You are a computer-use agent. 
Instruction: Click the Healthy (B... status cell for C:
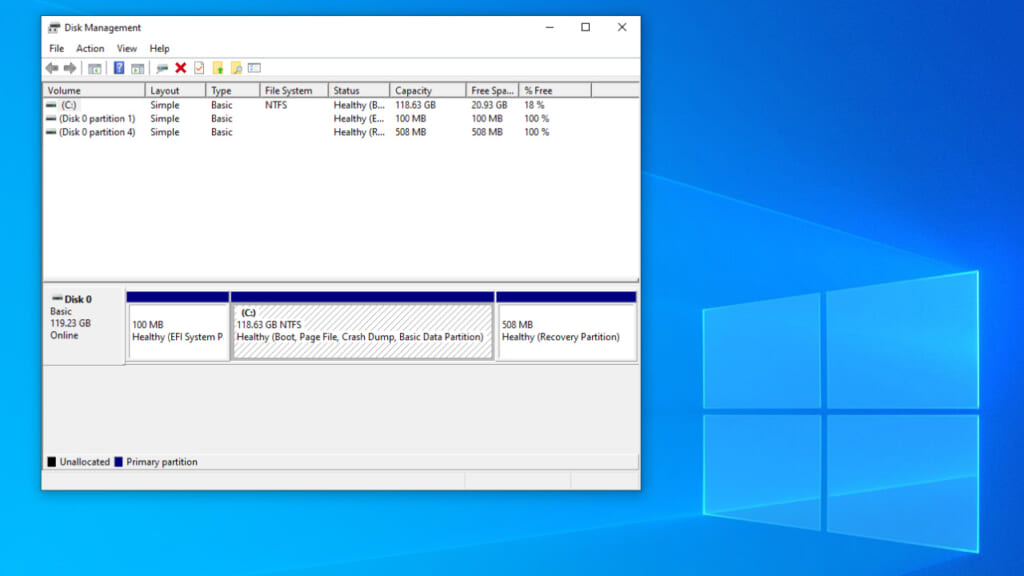coord(359,105)
